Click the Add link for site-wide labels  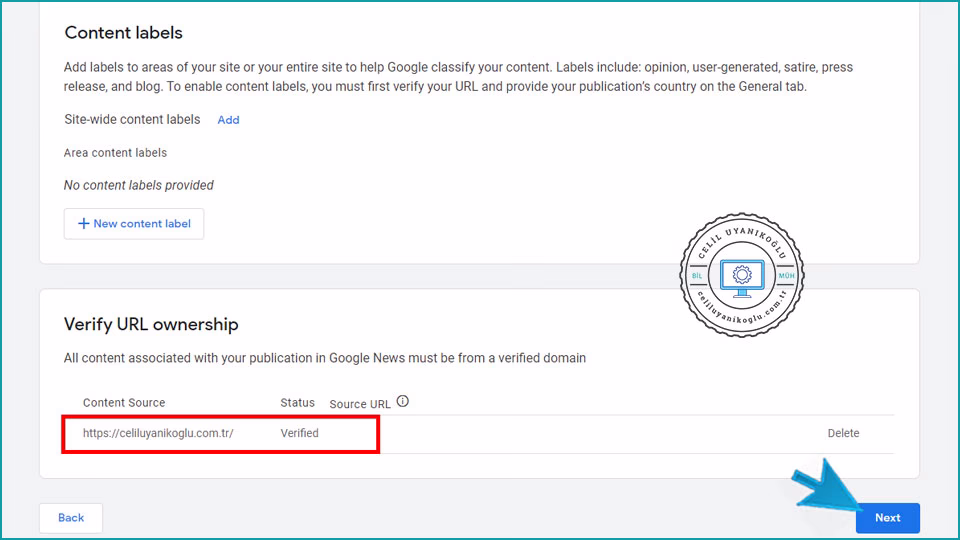tap(228, 120)
